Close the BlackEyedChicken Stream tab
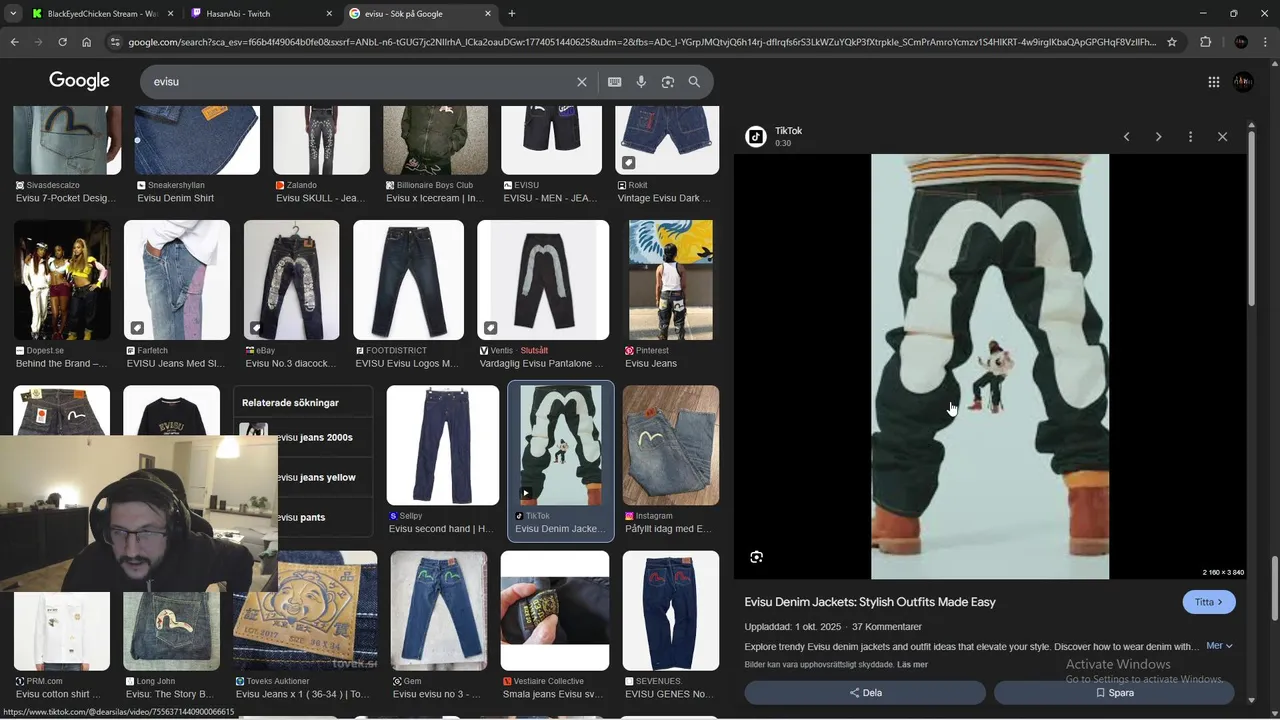Image resolution: width=1280 pixels, height=720 pixels. (170, 14)
